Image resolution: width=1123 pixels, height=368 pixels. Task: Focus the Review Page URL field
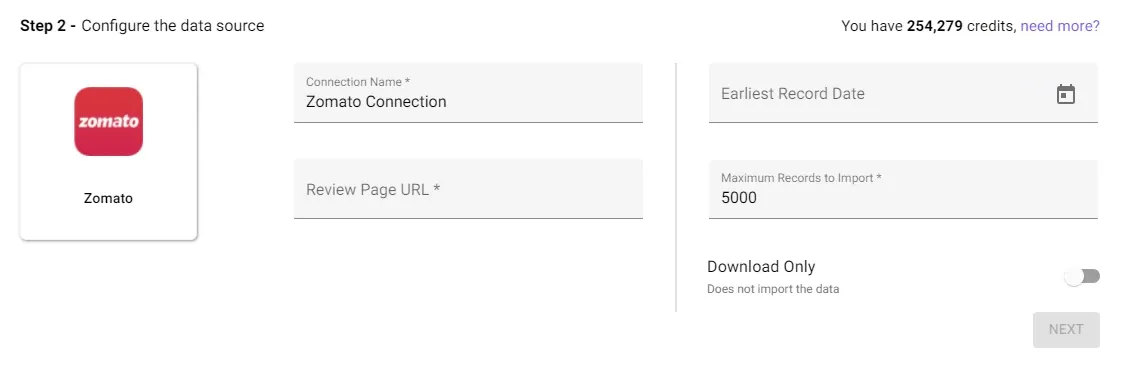[468, 189]
